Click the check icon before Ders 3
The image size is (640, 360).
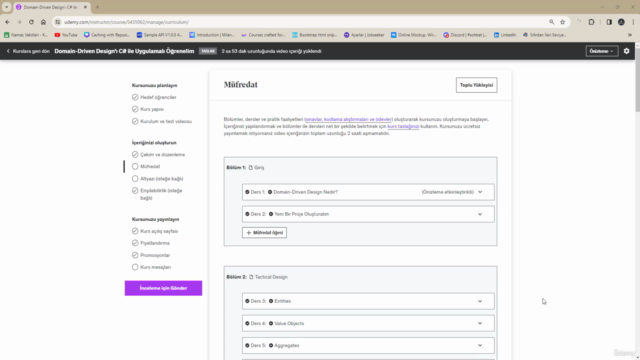pos(247,301)
